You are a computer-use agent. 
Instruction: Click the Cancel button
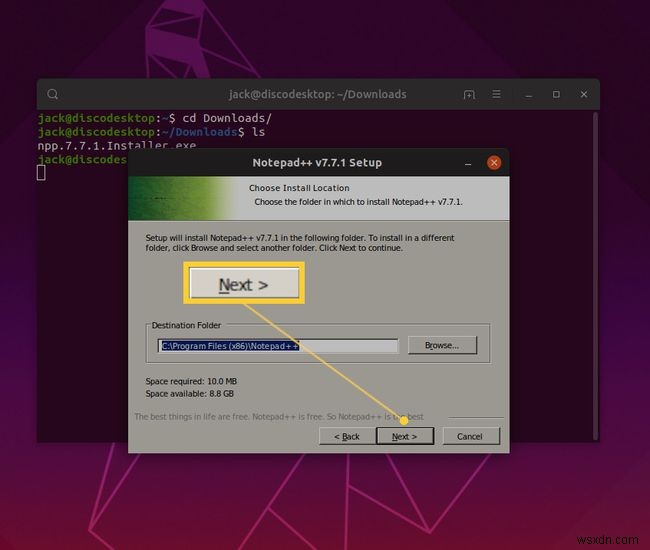(471, 436)
